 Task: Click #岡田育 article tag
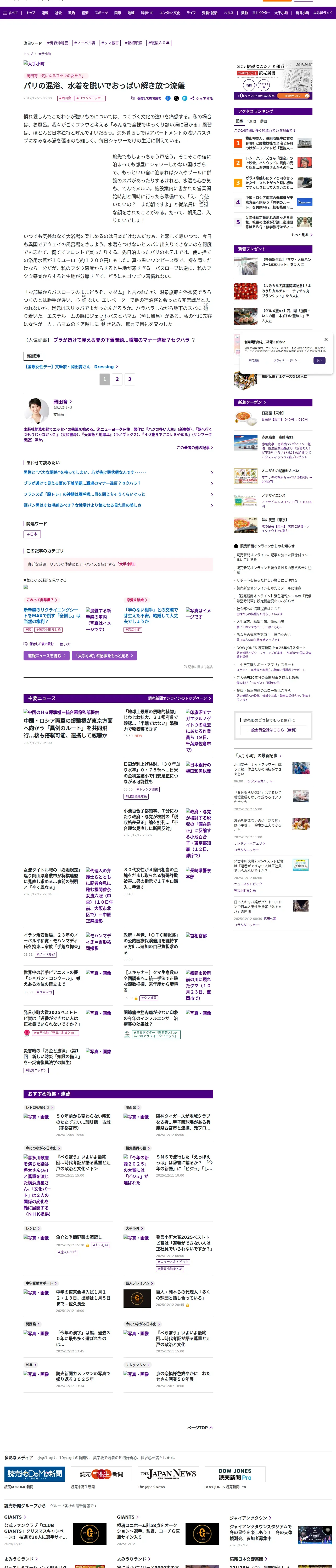click(x=64, y=98)
